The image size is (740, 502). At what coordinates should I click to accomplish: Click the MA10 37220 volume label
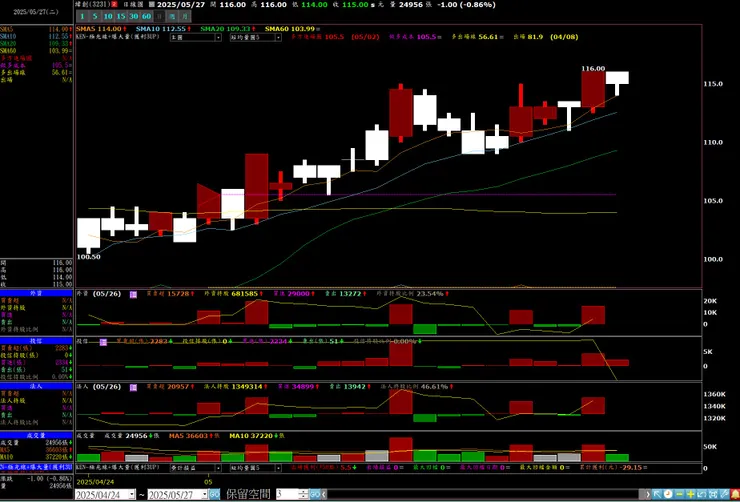pos(252,435)
